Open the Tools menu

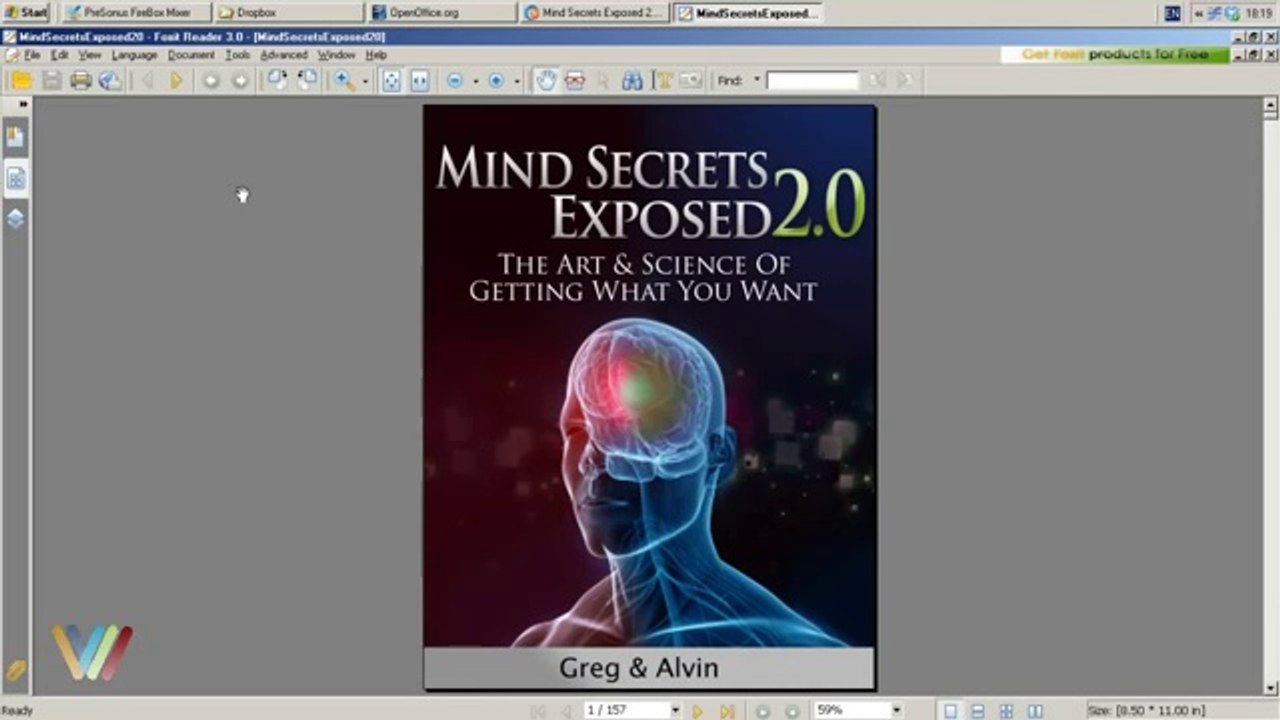[x=237, y=55]
